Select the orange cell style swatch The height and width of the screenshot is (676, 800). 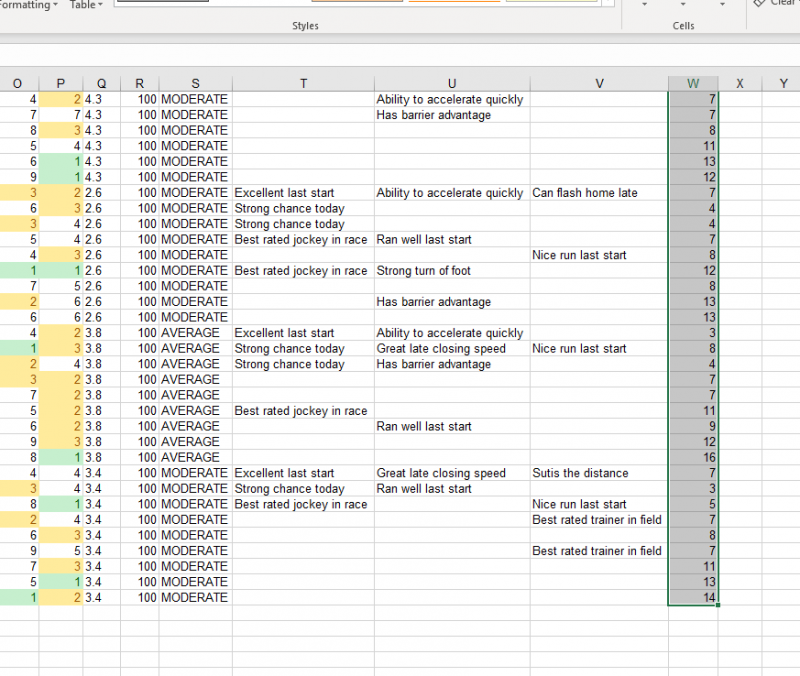click(x=360, y=3)
